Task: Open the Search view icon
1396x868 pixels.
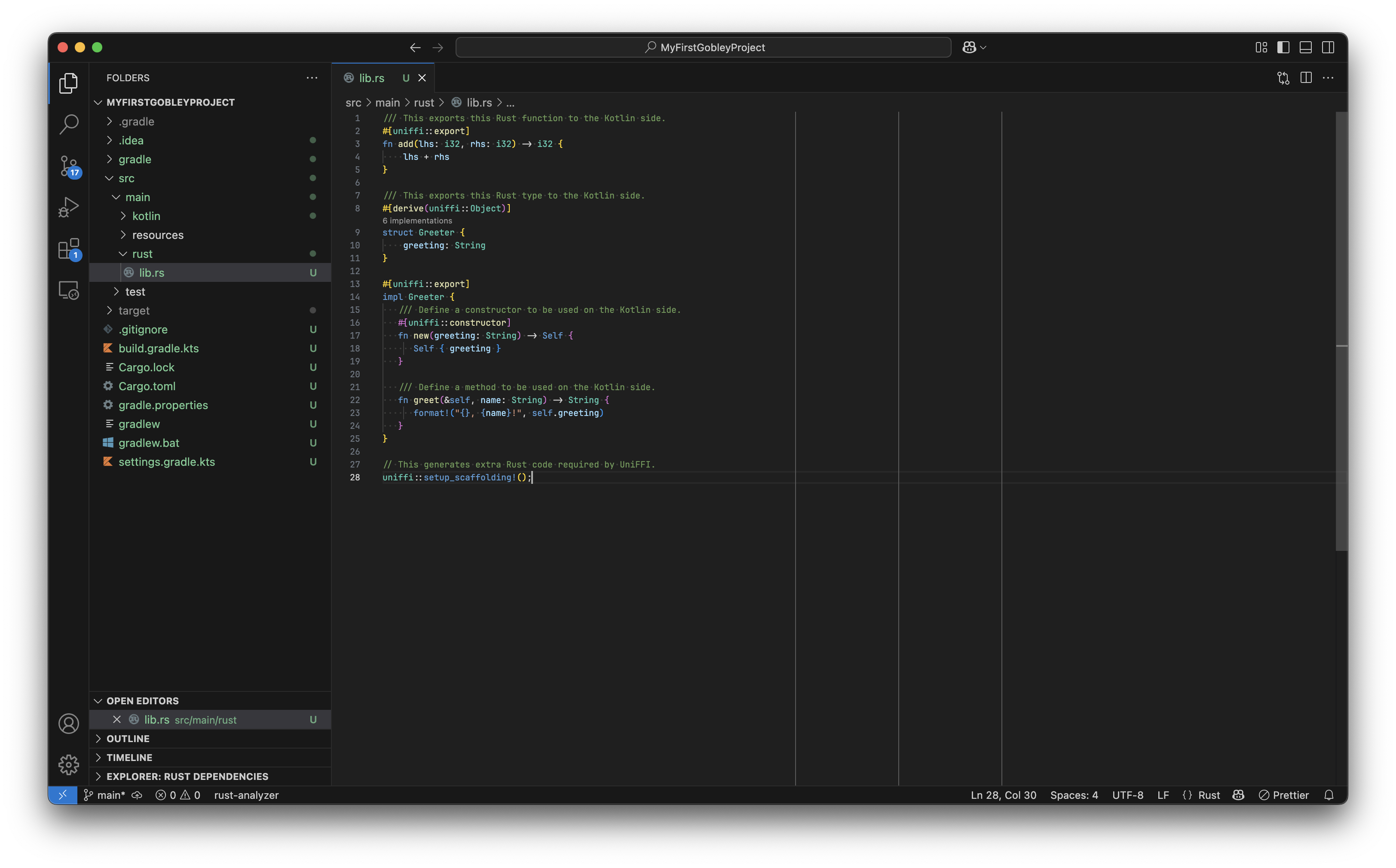Action: click(x=68, y=124)
